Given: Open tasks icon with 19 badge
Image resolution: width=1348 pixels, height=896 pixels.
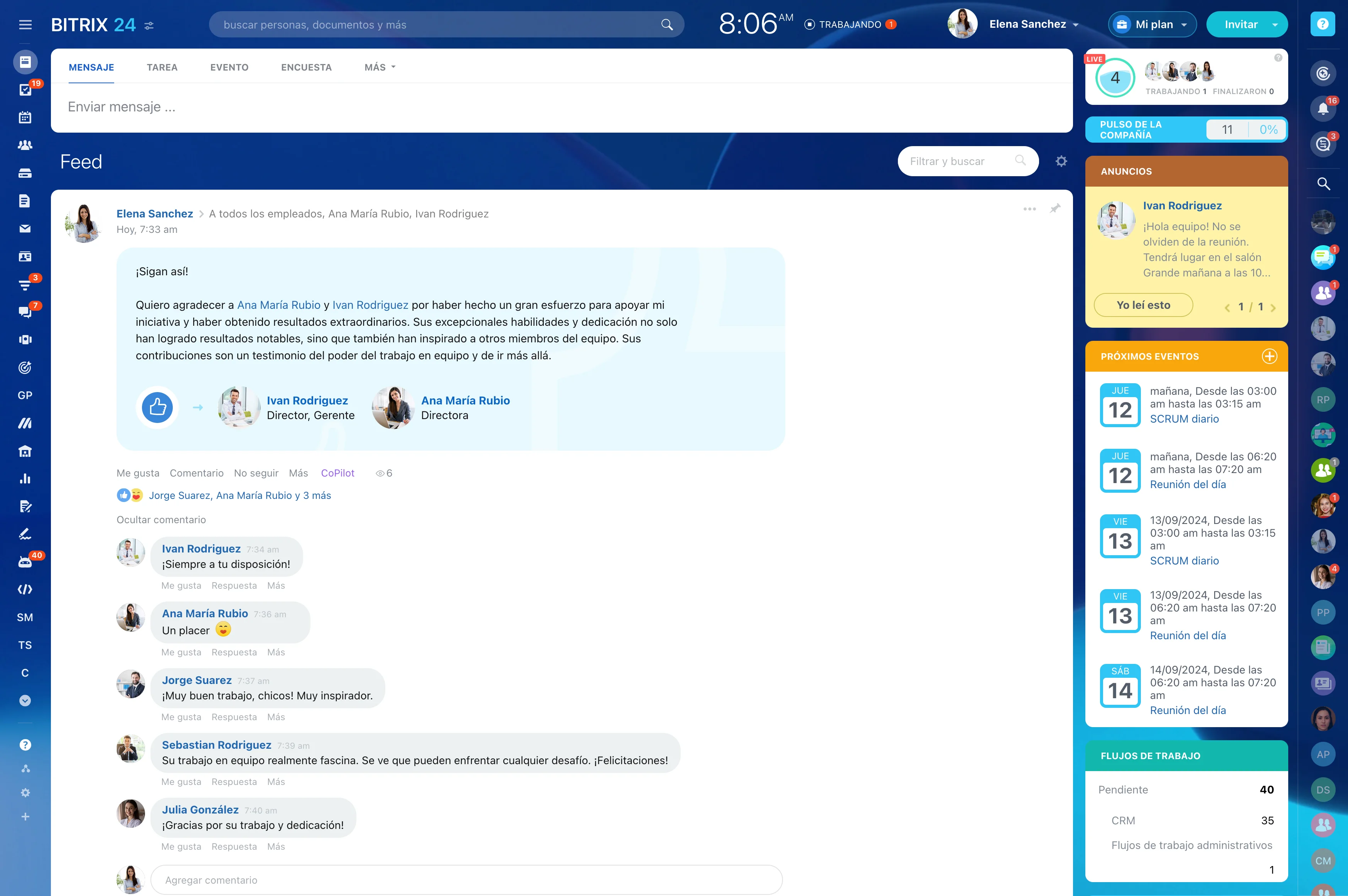Looking at the screenshot, I should (x=25, y=90).
